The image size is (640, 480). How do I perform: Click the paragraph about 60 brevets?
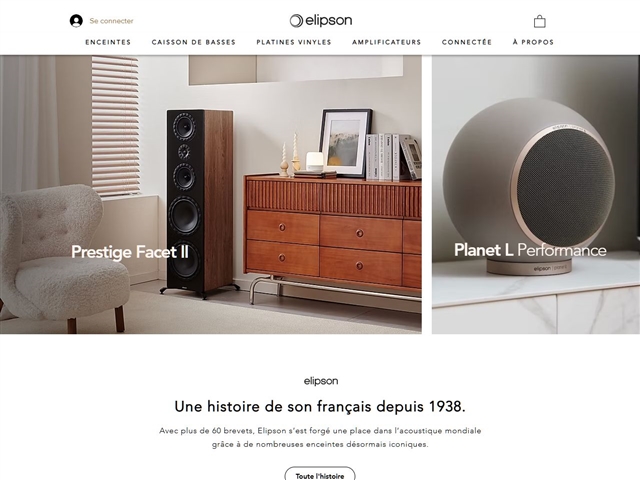point(320,437)
